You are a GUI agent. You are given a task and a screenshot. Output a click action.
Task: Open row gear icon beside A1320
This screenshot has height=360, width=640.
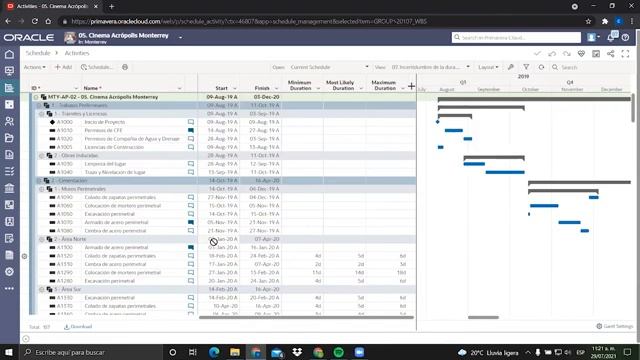(24, 256)
